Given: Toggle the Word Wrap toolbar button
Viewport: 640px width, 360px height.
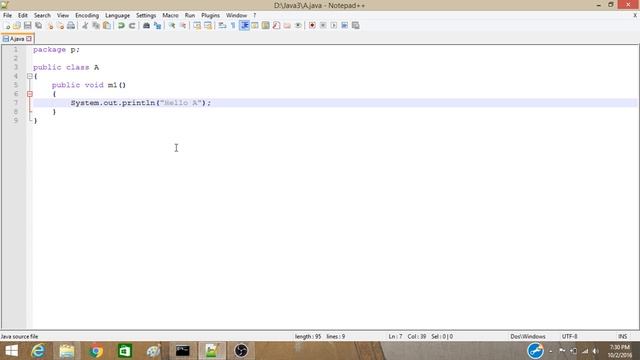Looking at the screenshot, I should pos(222,26).
